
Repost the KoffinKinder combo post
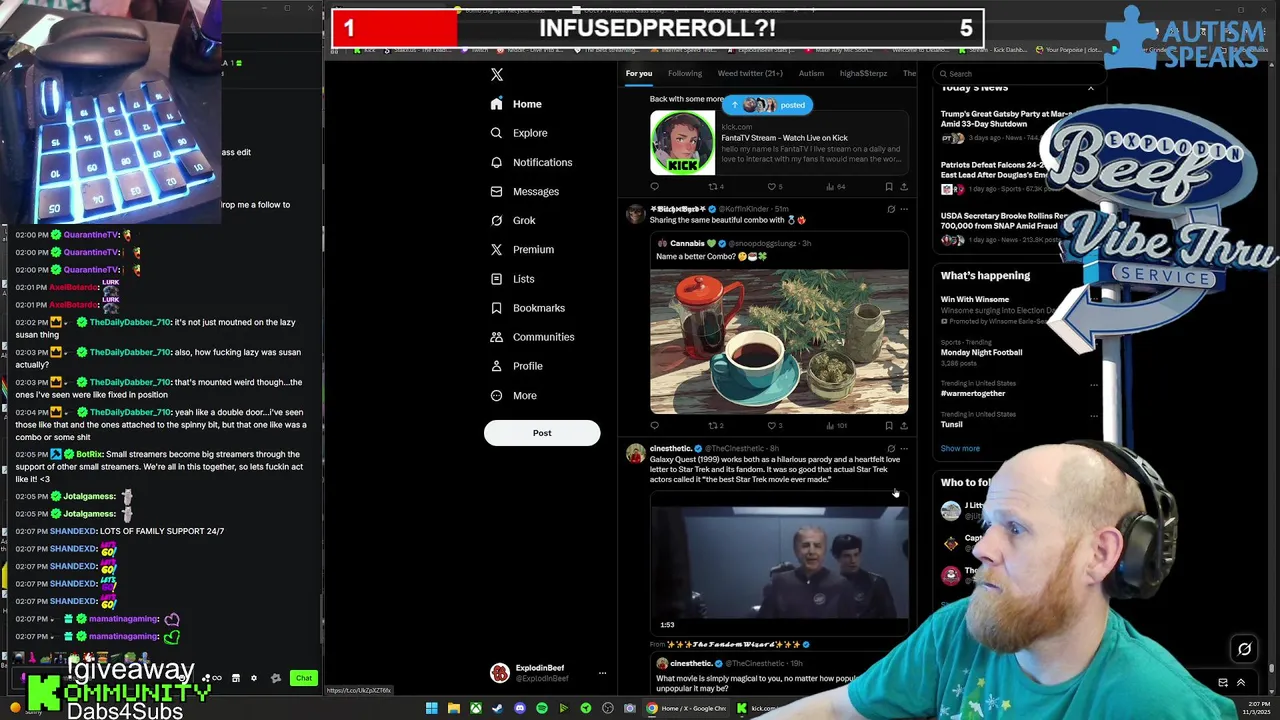714,425
